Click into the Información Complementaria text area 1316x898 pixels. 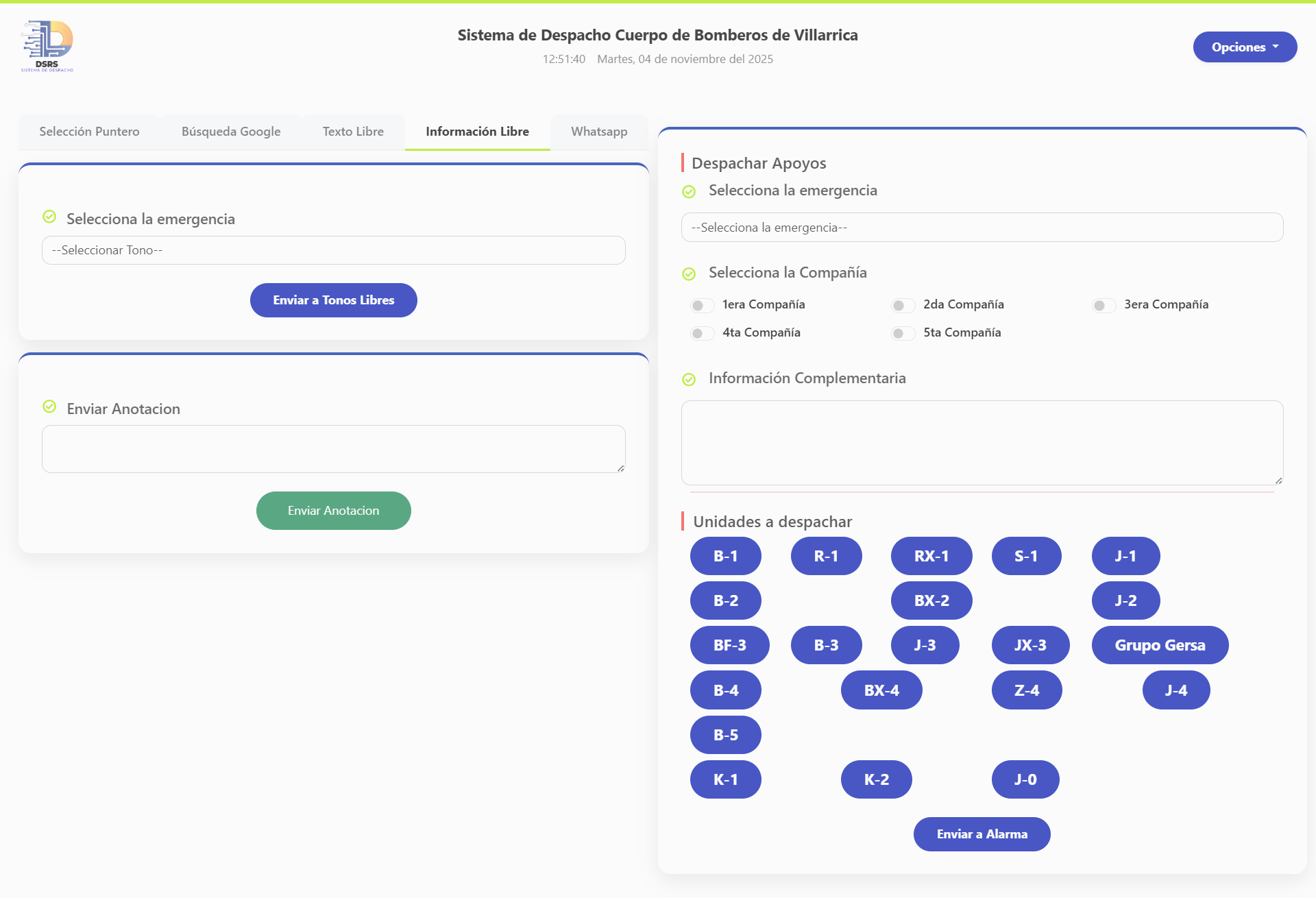982,443
